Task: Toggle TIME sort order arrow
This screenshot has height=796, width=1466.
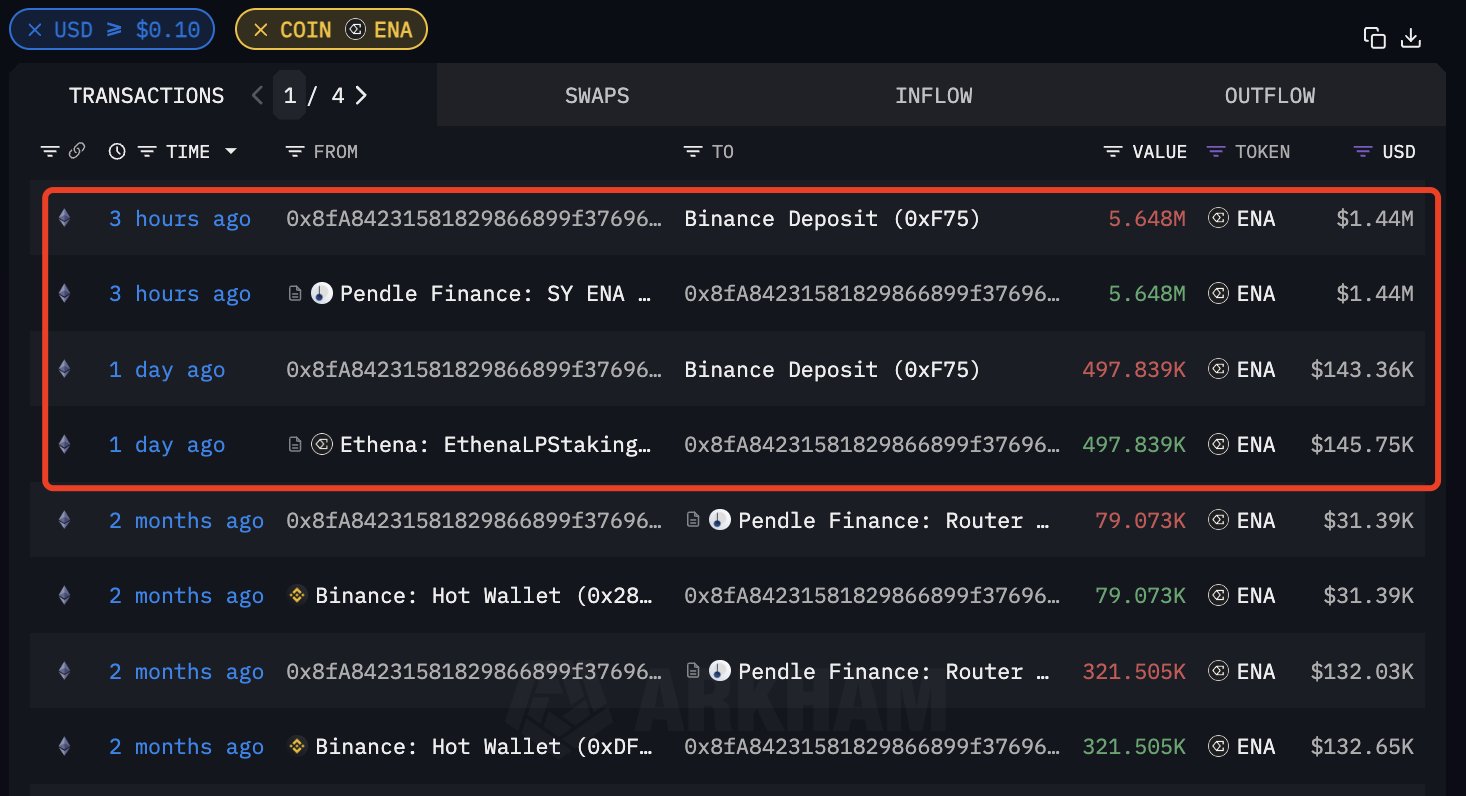Action: click(231, 152)
